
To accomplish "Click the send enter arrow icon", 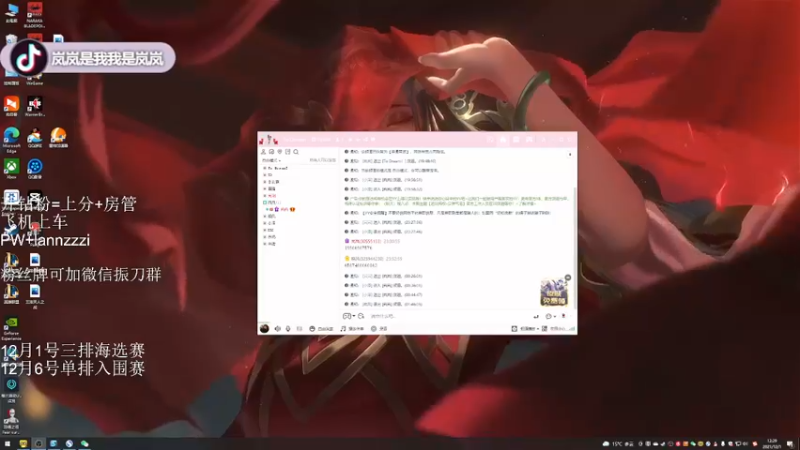I will (x=536, y=316).
